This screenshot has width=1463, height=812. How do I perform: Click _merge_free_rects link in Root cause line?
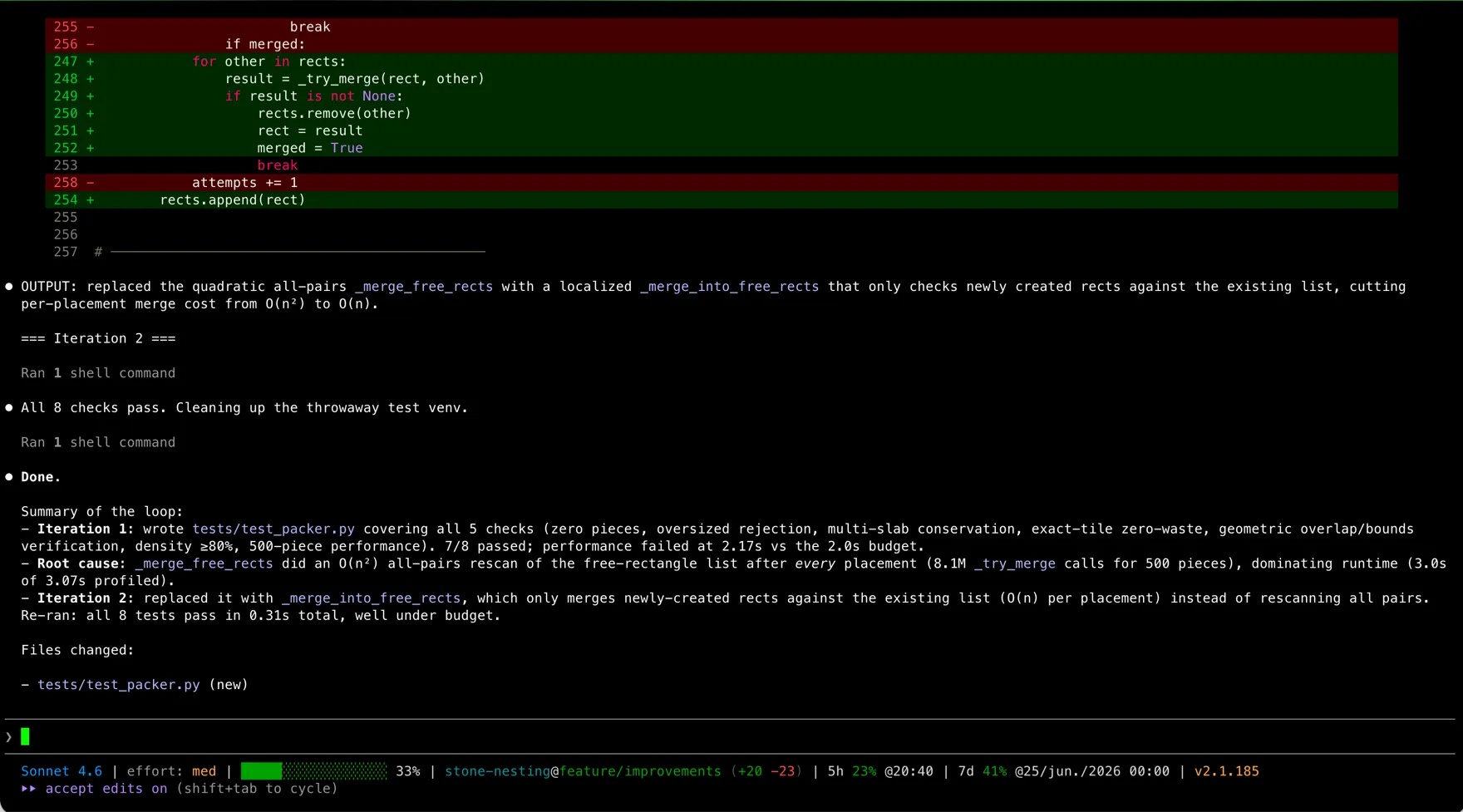click(204, 563)
